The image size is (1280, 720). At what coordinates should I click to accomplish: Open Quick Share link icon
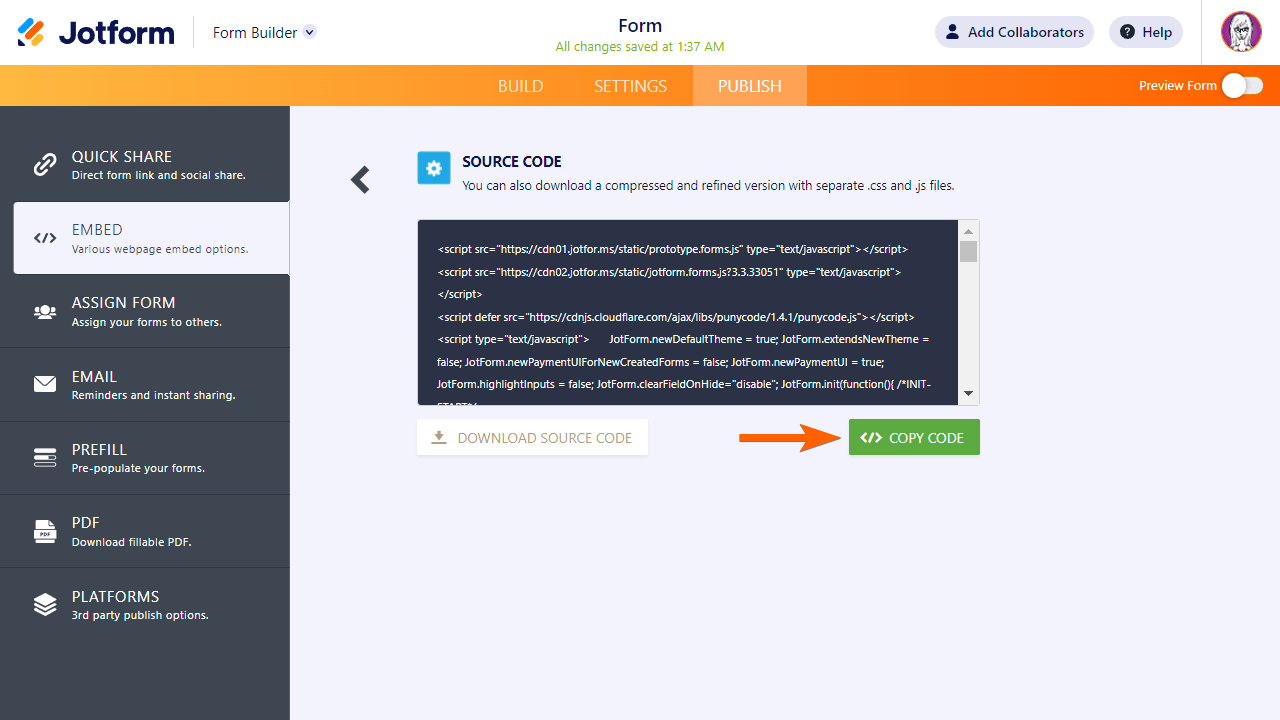[45, 165]
